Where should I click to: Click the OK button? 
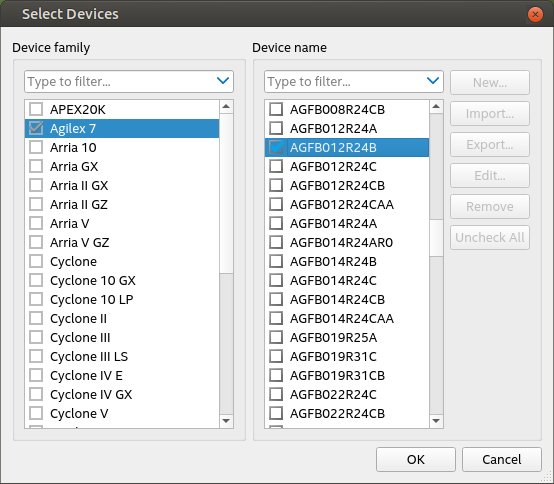tap(416, 460)
